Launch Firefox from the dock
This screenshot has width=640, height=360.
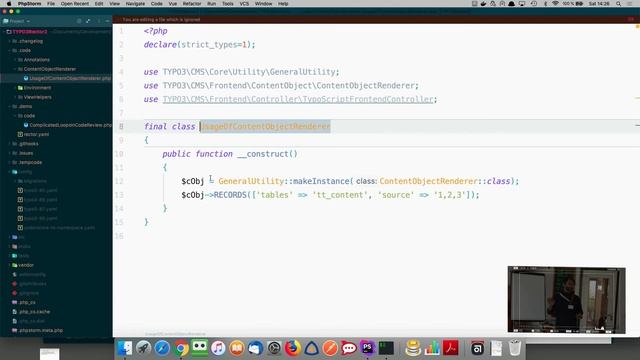(293, 348)
